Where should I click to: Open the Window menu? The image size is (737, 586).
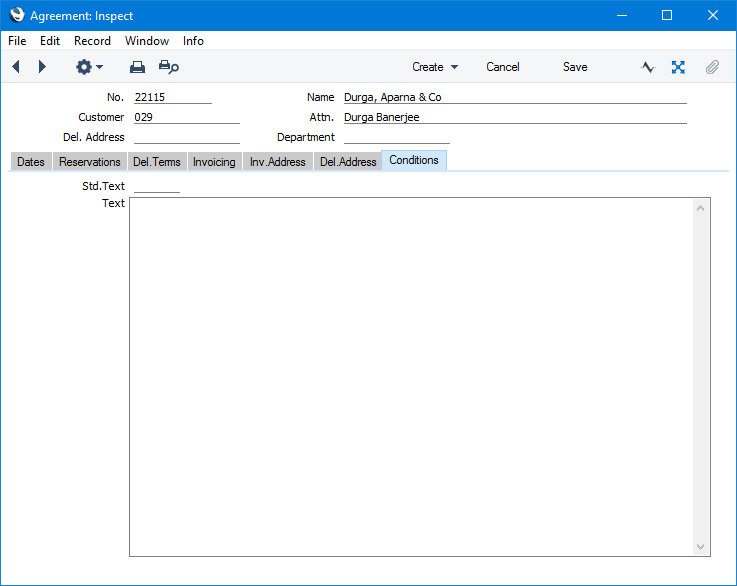147,41
